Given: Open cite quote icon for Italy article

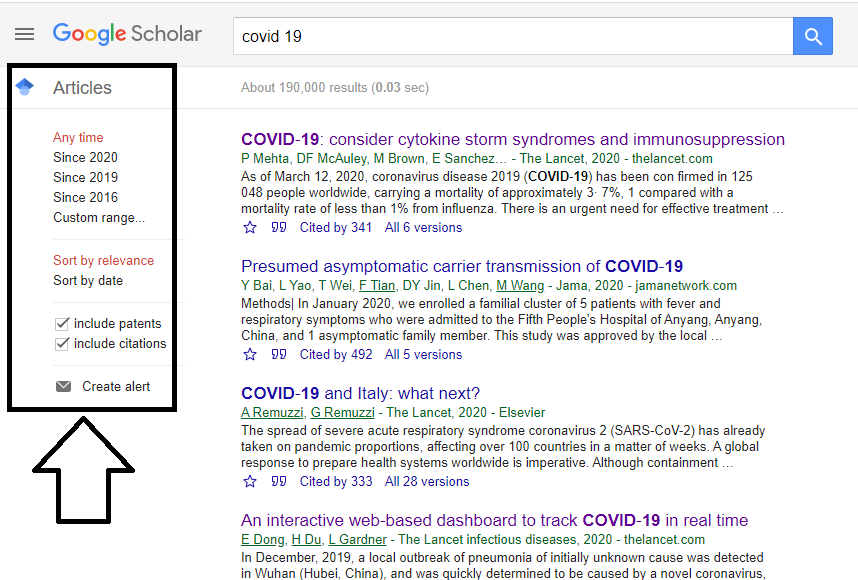Looking at the screenshot, I should pos(279,481).
